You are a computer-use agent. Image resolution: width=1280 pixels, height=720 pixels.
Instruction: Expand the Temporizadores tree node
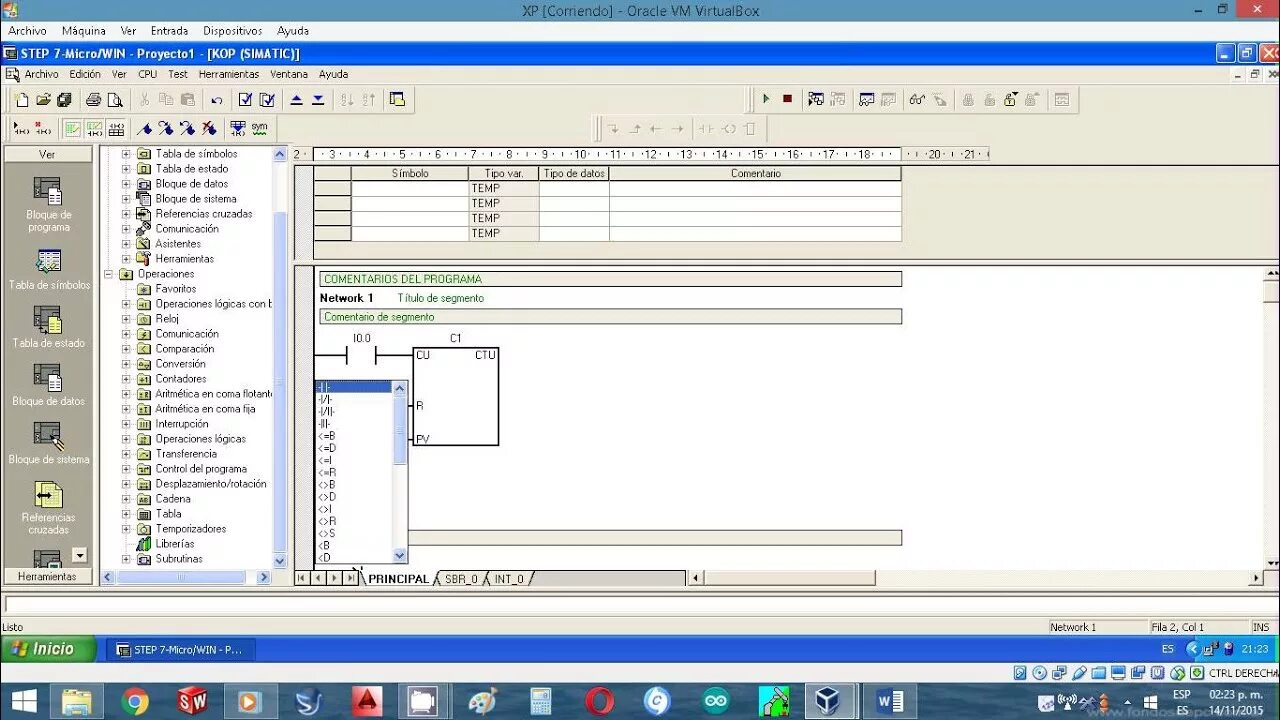[126, 529]
